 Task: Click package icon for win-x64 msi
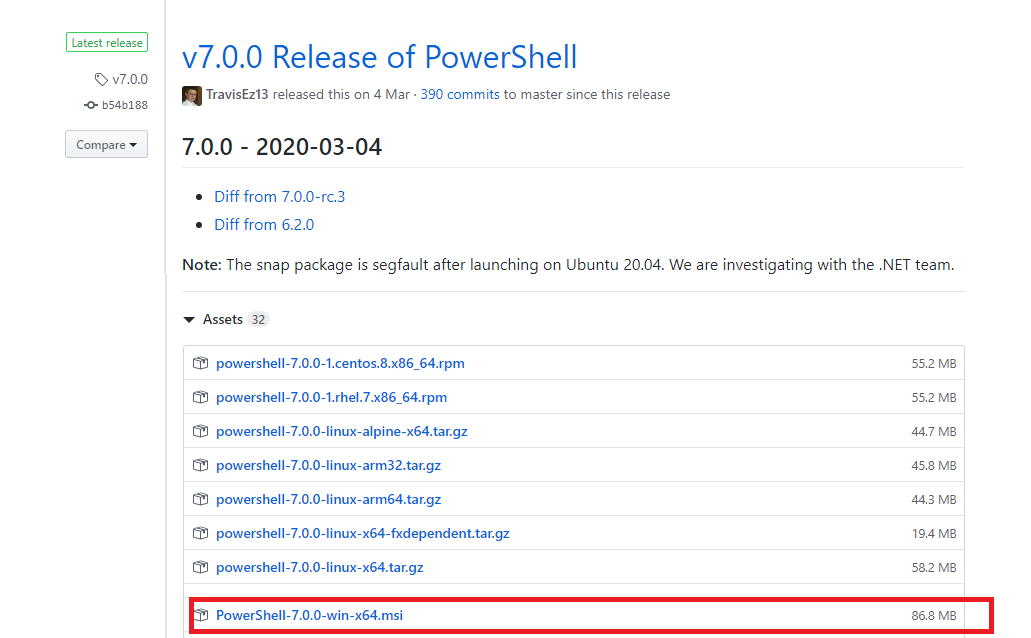point(200,615)
